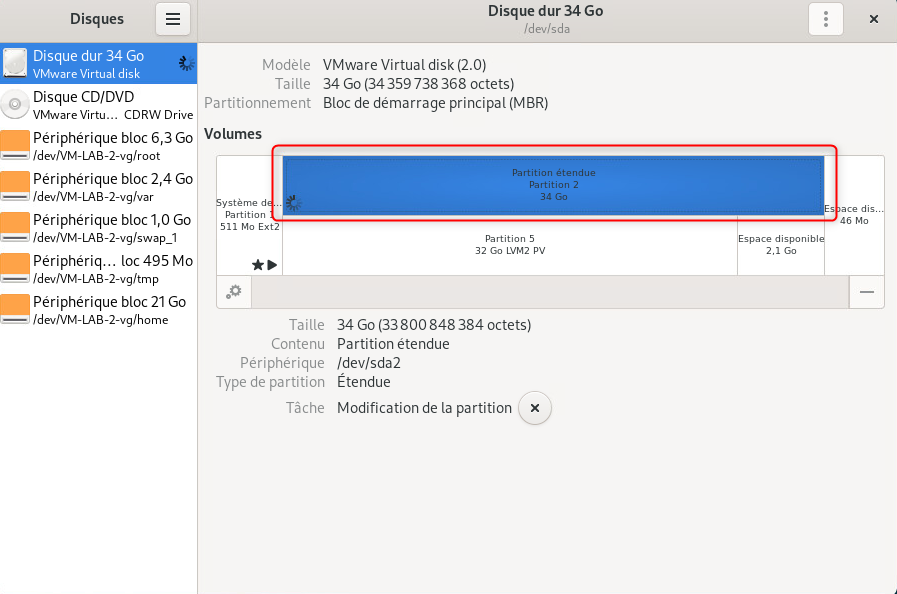Select the VM-LAB-2-vg/var block device icon
The width and height of the screenshot is (897, 594).
15,187
